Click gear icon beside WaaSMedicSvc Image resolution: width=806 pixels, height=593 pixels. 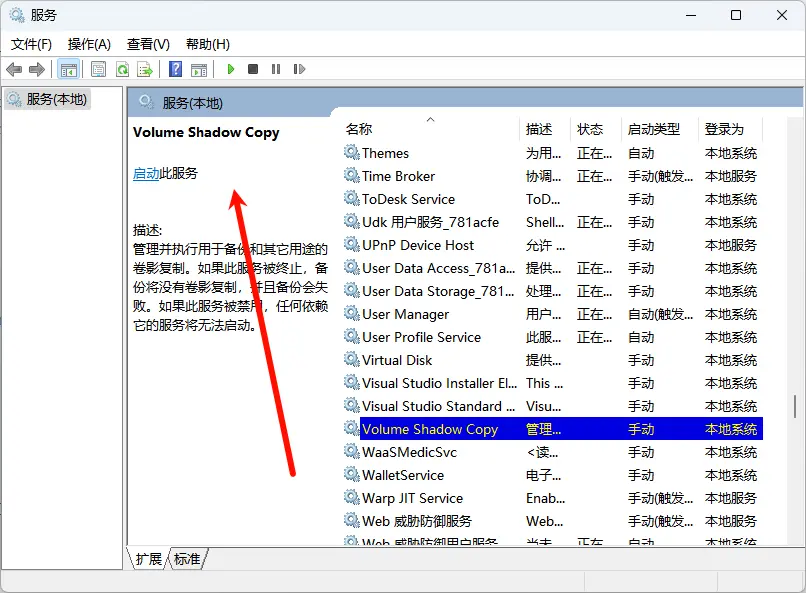[x=352, y=451]
